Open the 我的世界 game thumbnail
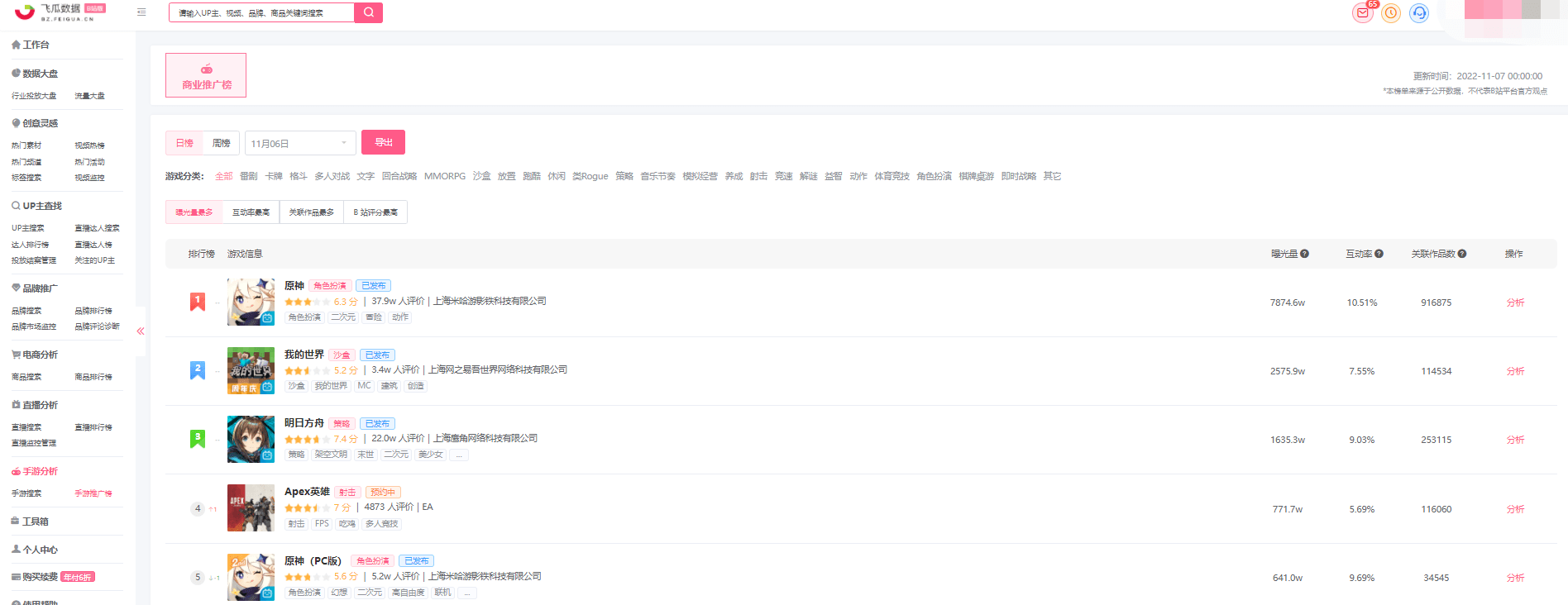1568x605 pixels. pyautogui.click(x=251, y=370)
